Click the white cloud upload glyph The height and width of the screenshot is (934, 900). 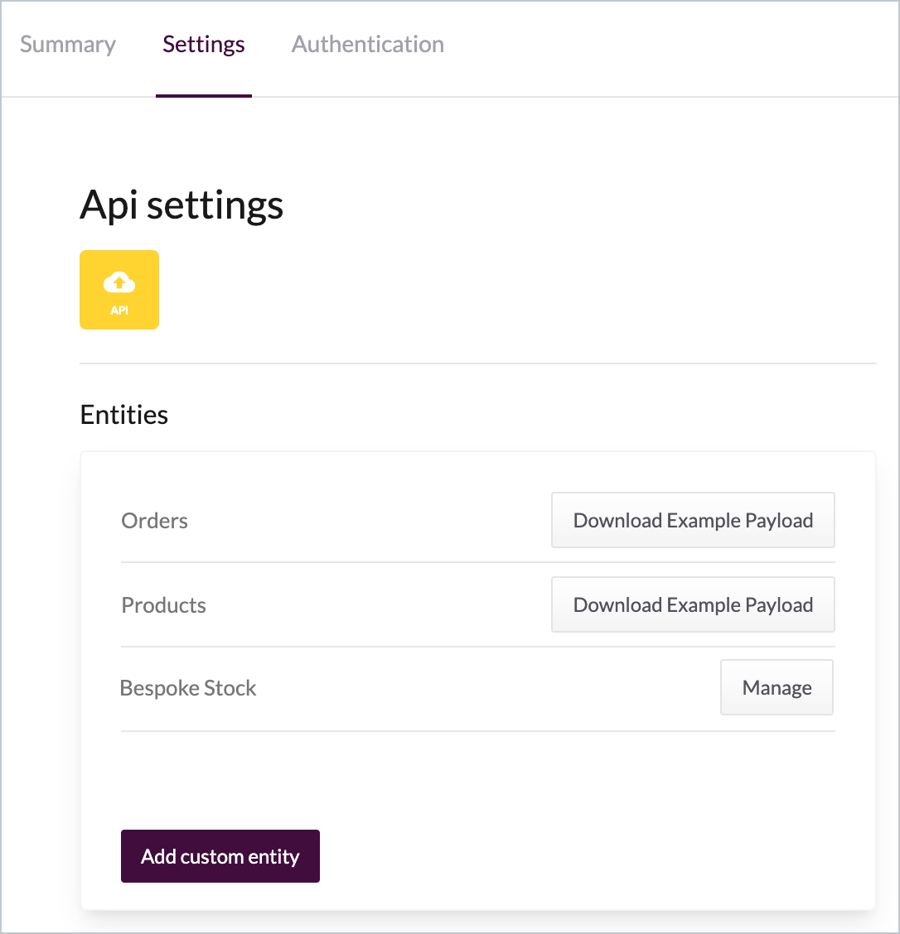119,282
